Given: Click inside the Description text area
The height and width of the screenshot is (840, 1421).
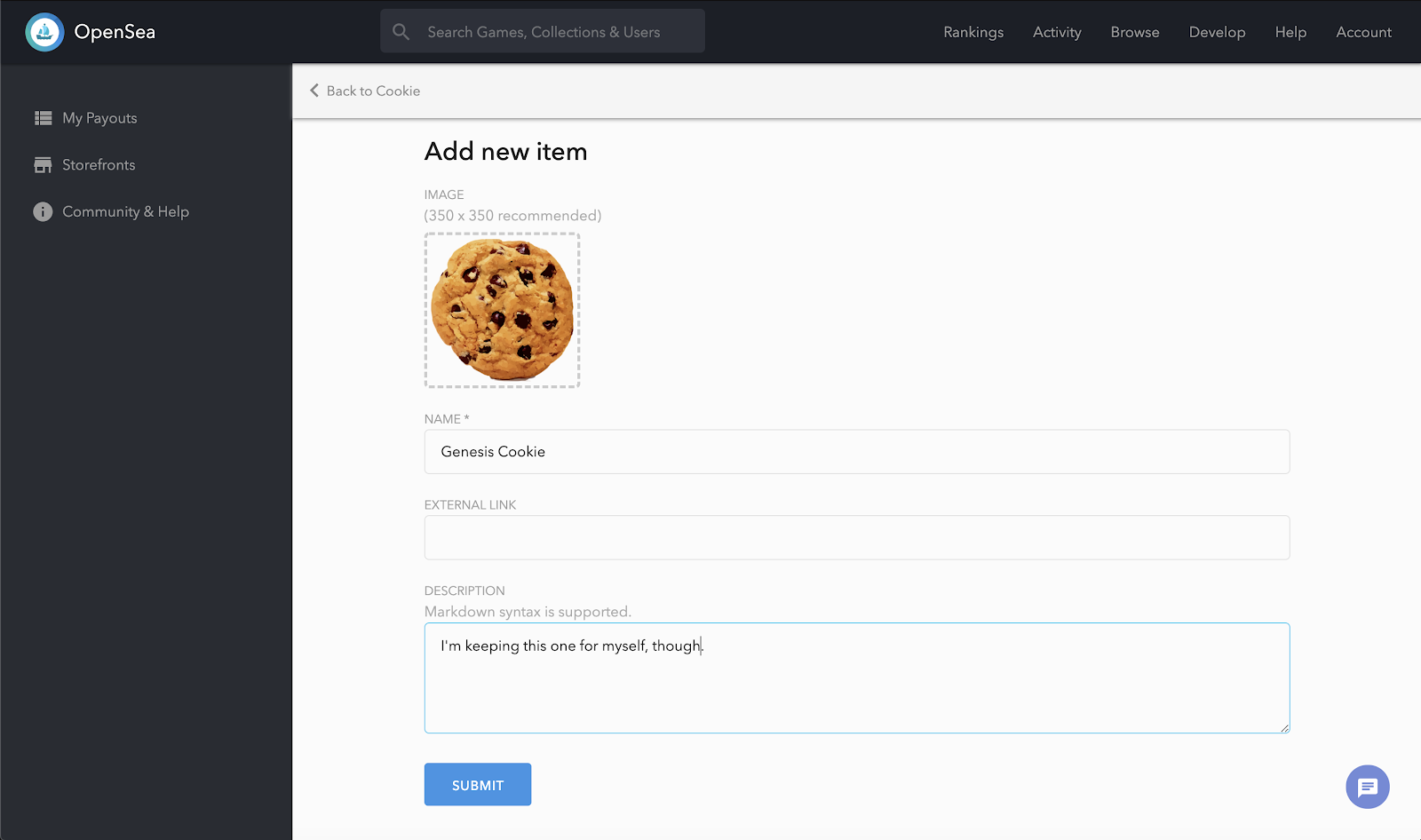Looking at the screenshot, I should pyautogui.click(x=856, y=678).
